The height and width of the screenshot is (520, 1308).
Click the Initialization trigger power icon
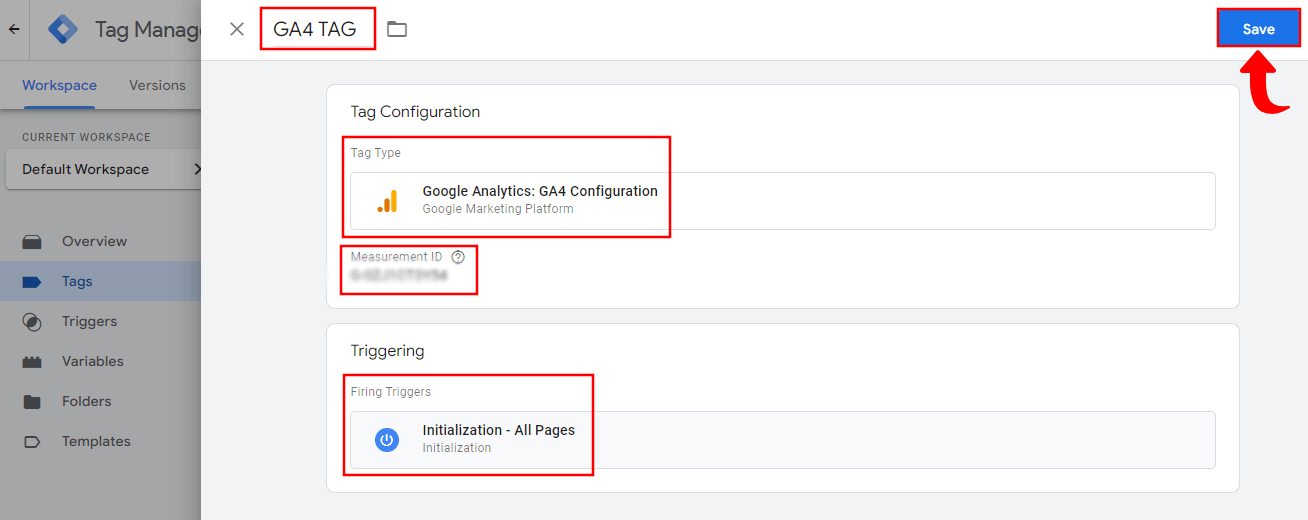387,439
